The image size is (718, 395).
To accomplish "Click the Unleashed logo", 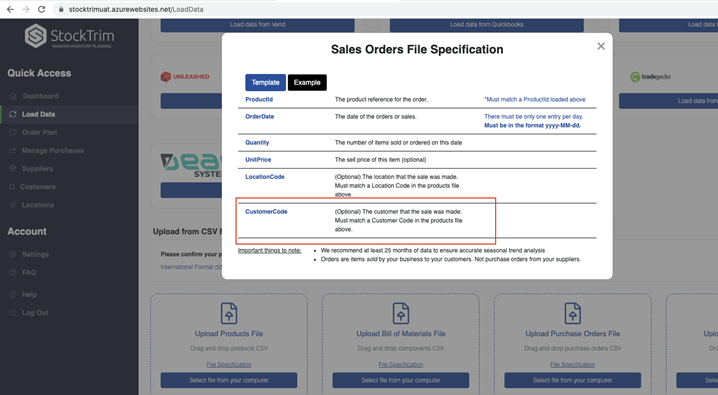I will point(185,76).
